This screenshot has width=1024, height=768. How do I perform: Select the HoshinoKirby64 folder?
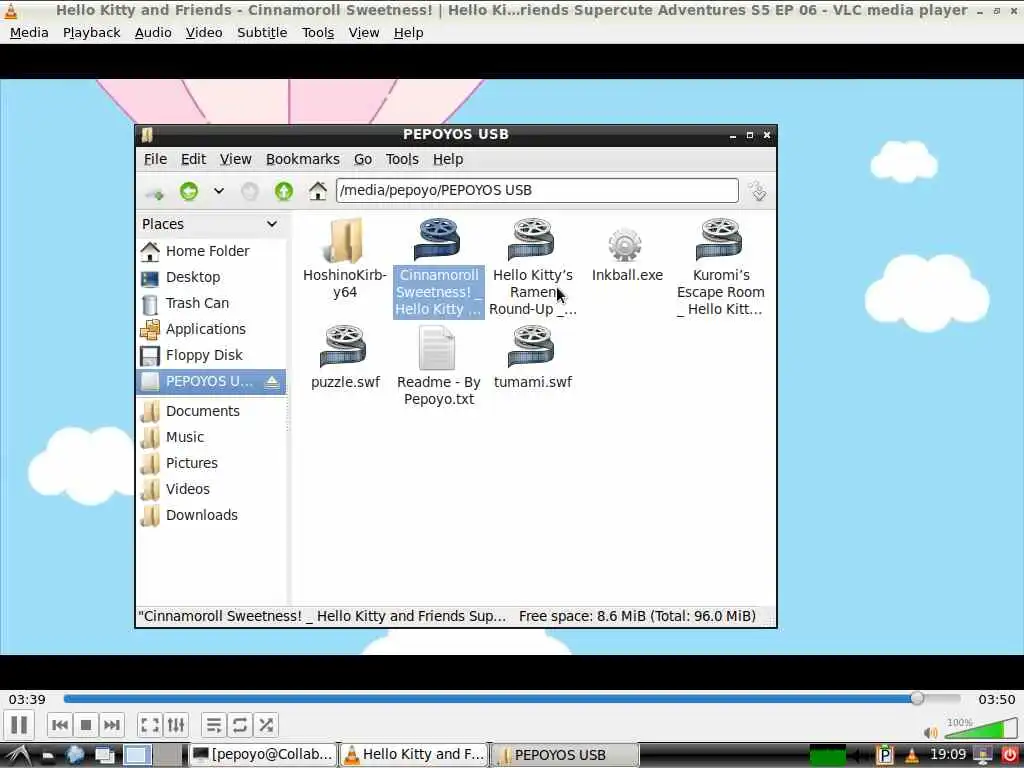tap(345, 257)
